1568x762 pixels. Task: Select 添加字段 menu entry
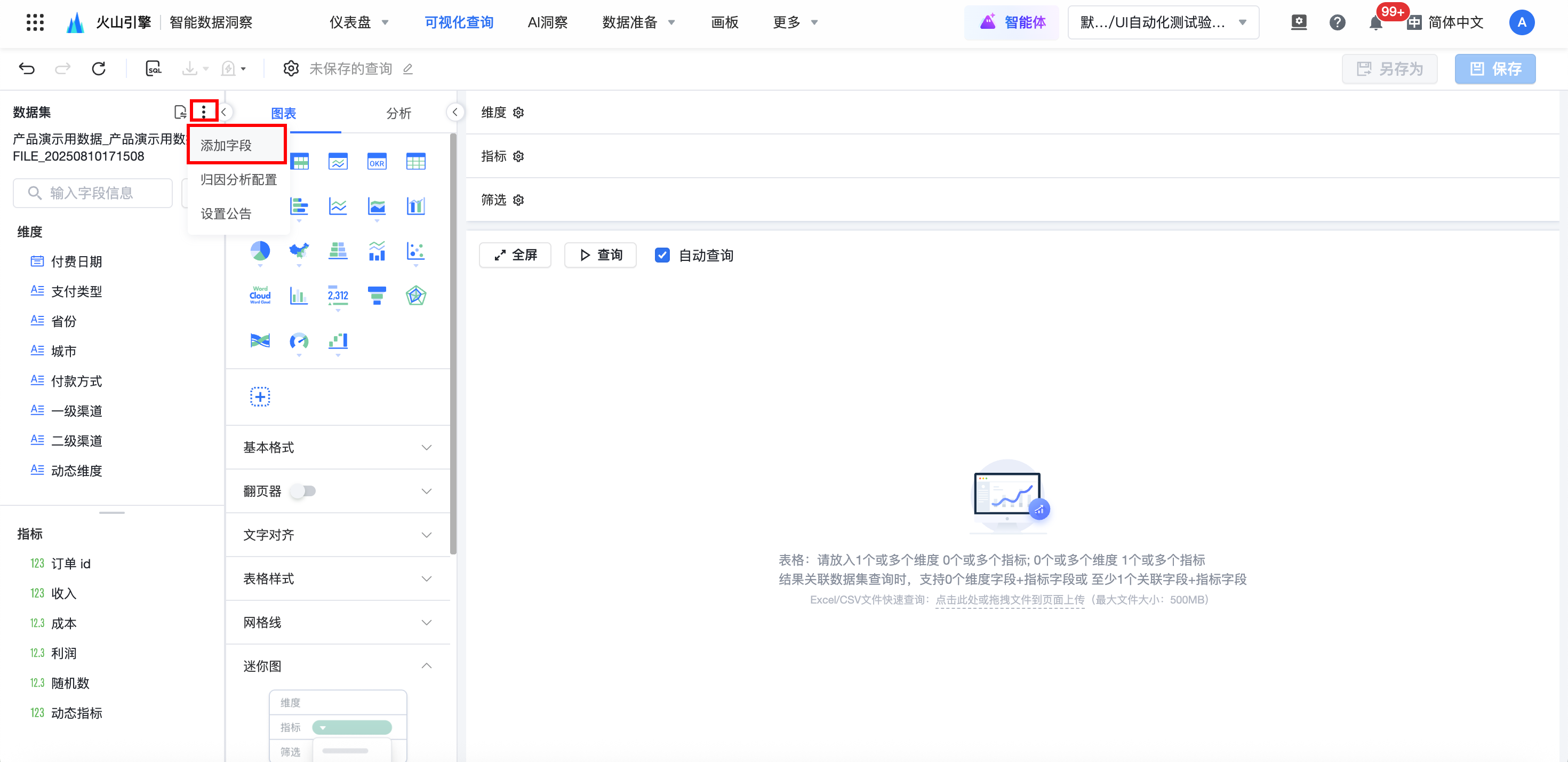227,145
